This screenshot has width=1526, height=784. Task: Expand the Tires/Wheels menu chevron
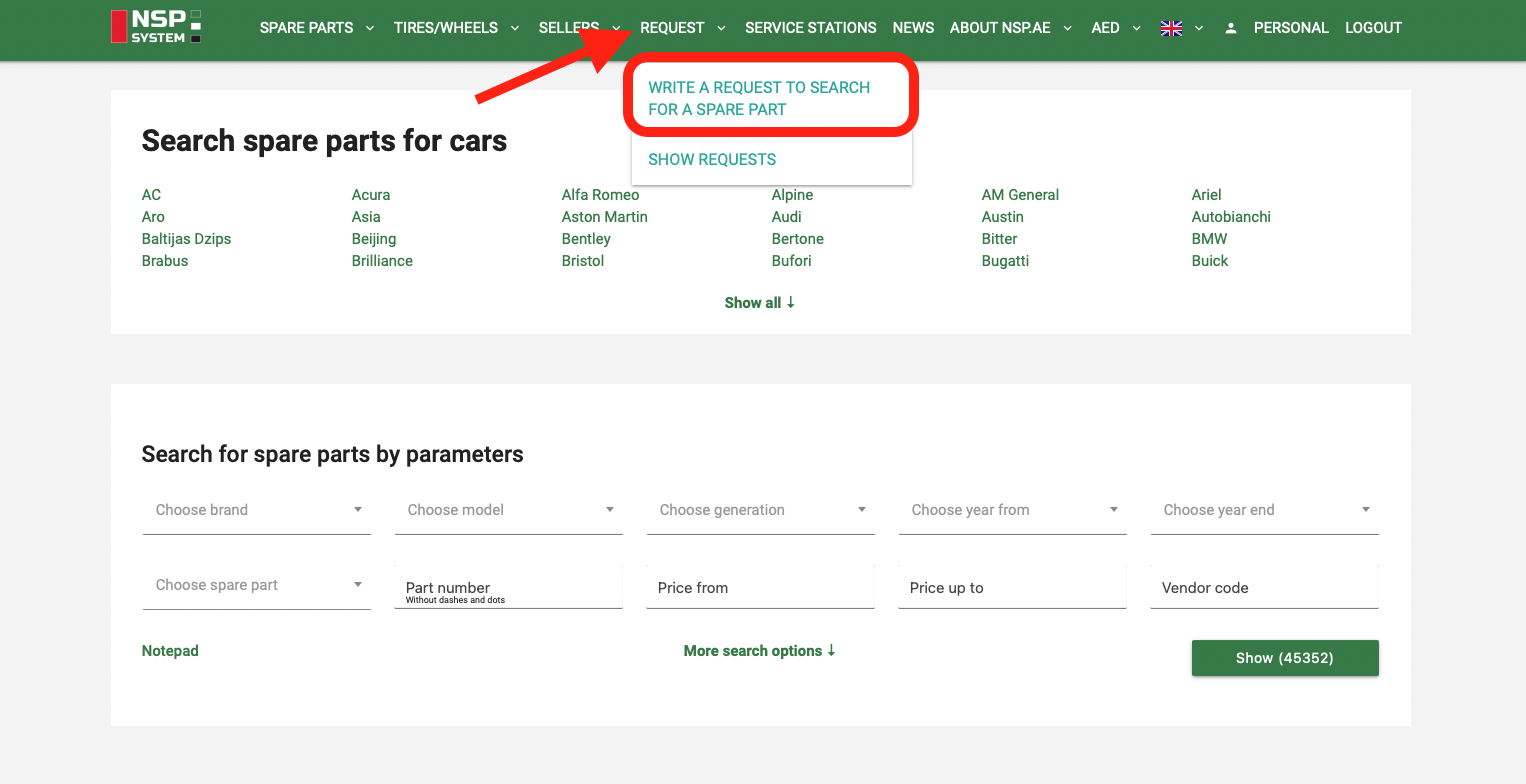(x=515, y=28)
